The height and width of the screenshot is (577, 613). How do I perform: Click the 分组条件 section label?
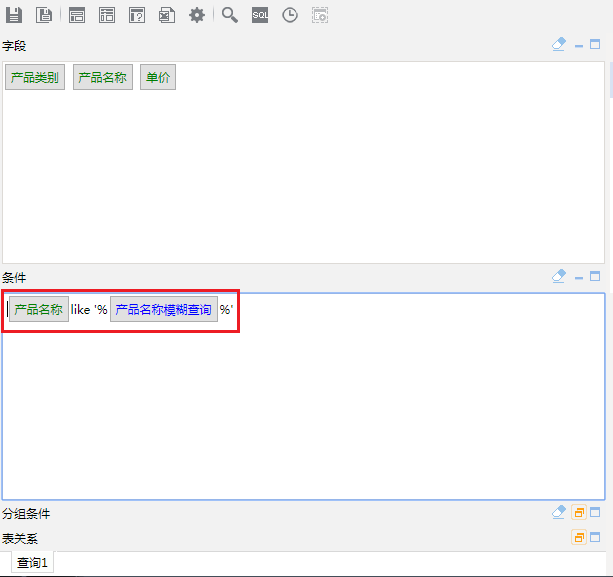point(26,513)
